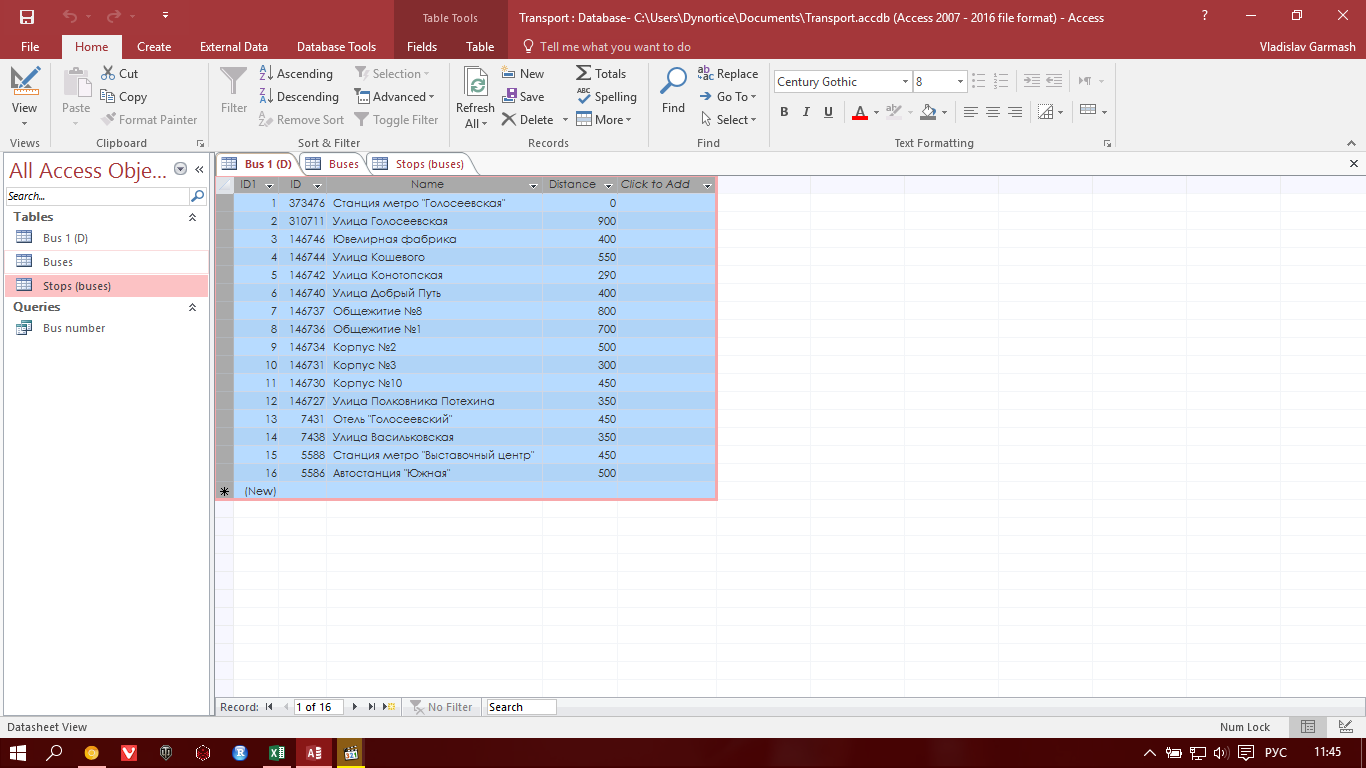Click taskbar search magnifier
This screenshot has height=768, width=1366.
tap(55, 753)
